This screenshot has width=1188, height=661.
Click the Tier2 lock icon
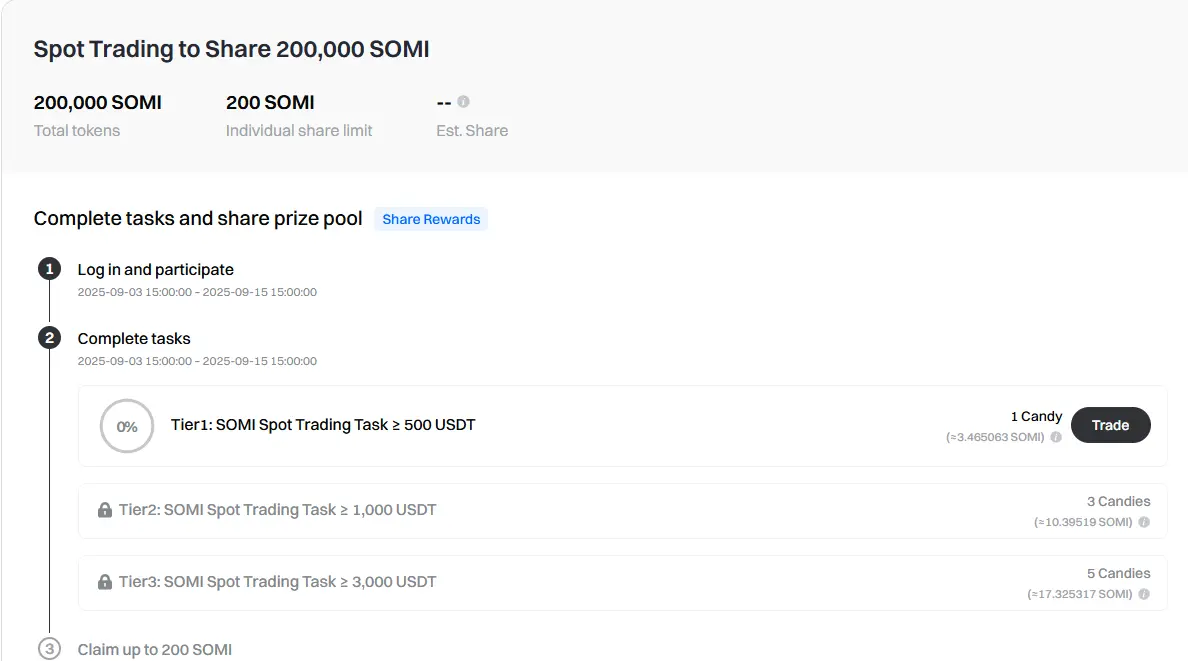105,510
